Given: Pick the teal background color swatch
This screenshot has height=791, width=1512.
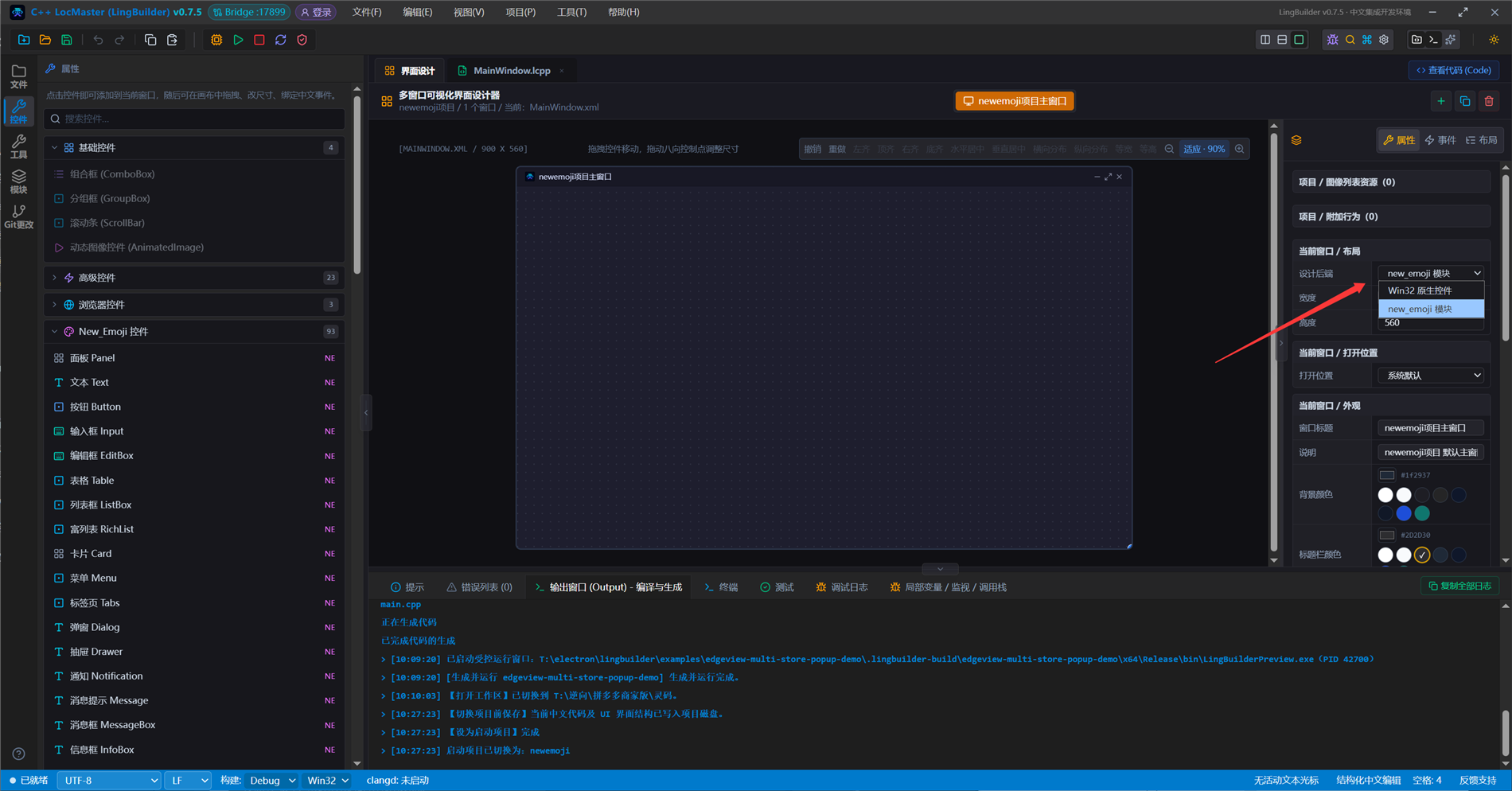Looking at the screenshot, I should (1422, 513).
